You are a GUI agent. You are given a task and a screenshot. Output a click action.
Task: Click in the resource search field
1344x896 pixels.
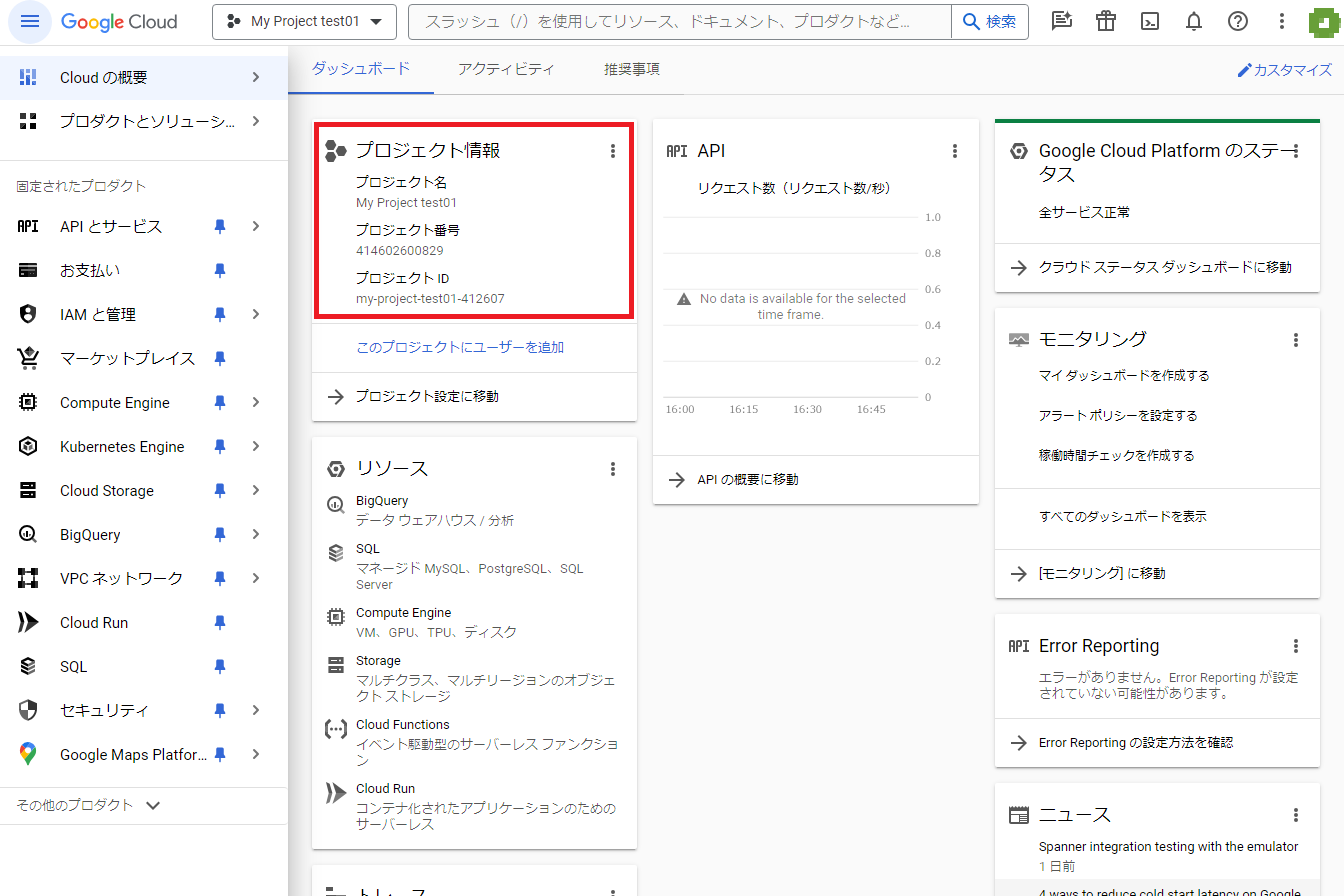[x=680, y=22]
